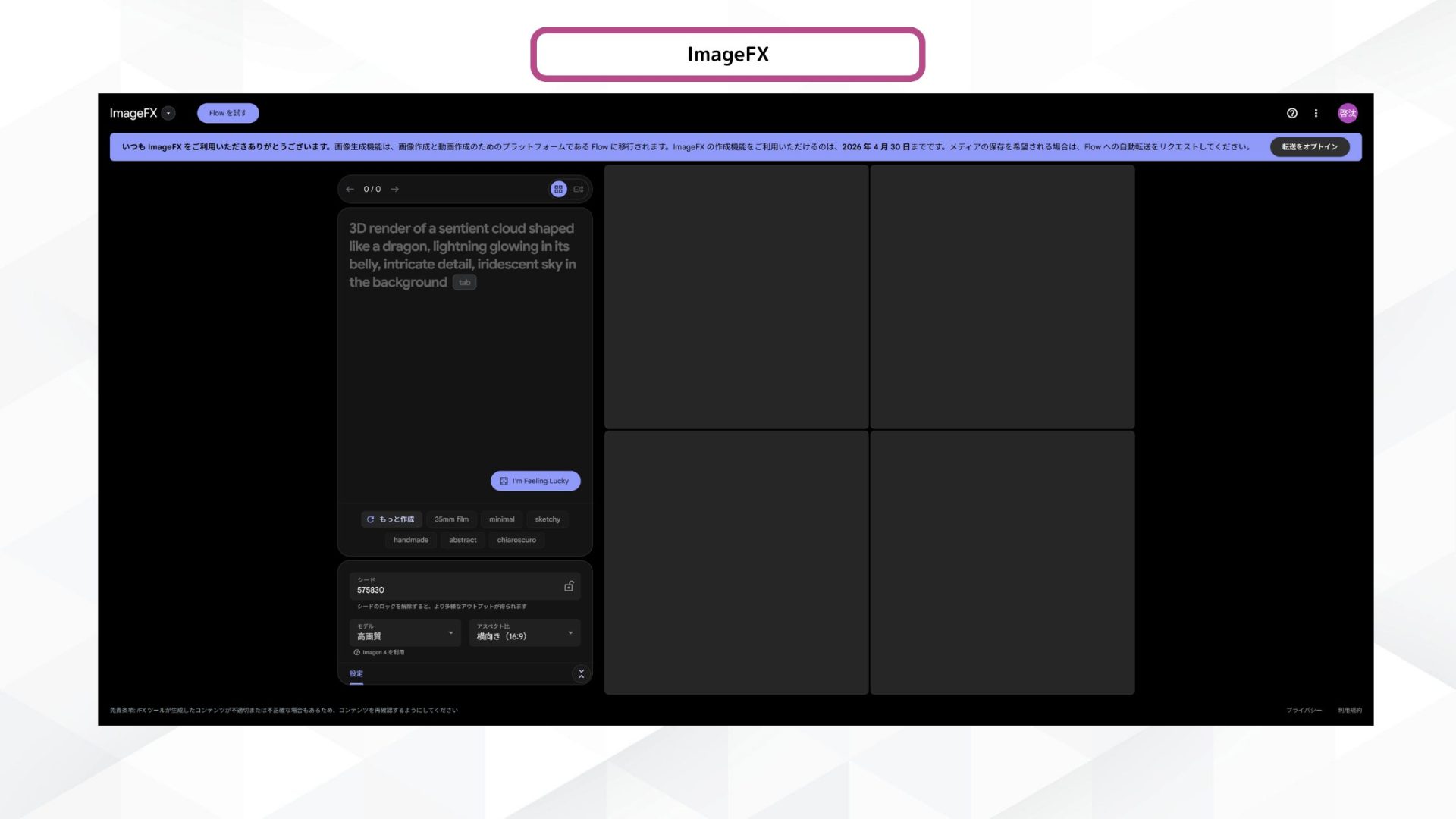
Task: Select the chiaroscuro style chip
Action: [x=516, y=540]
